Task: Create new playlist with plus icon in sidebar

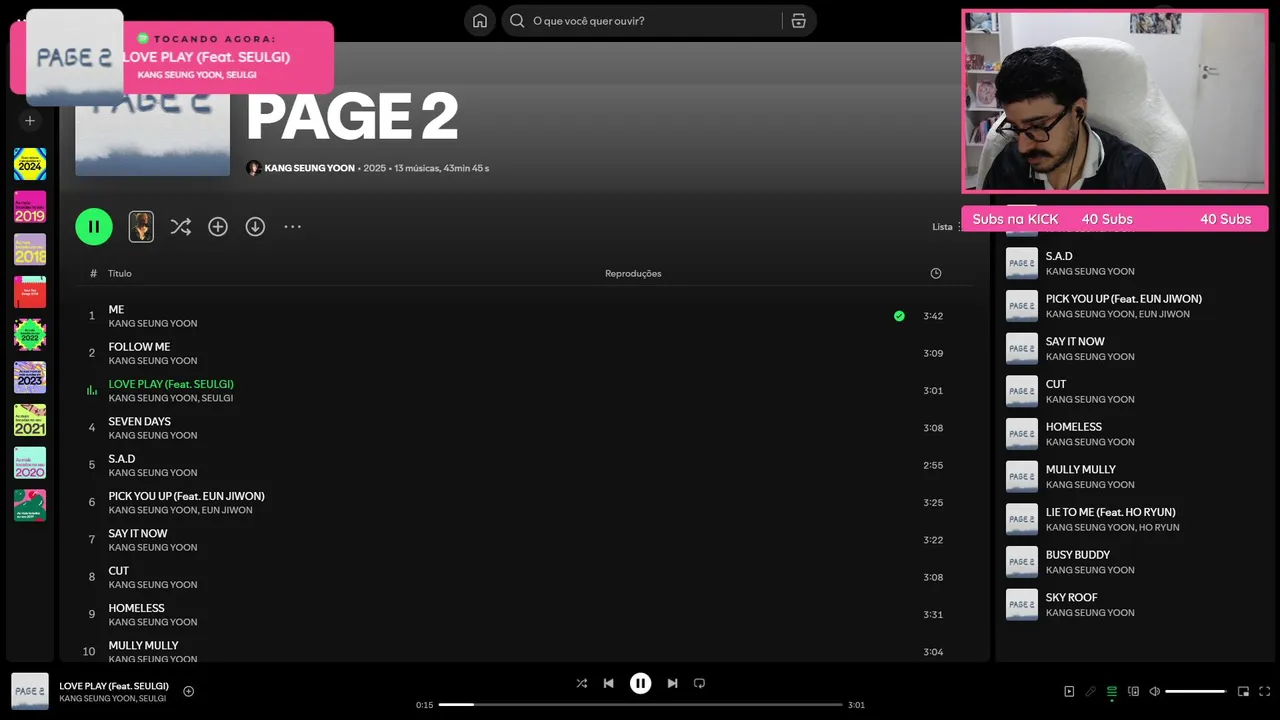Action: click(x=30, y=121)
